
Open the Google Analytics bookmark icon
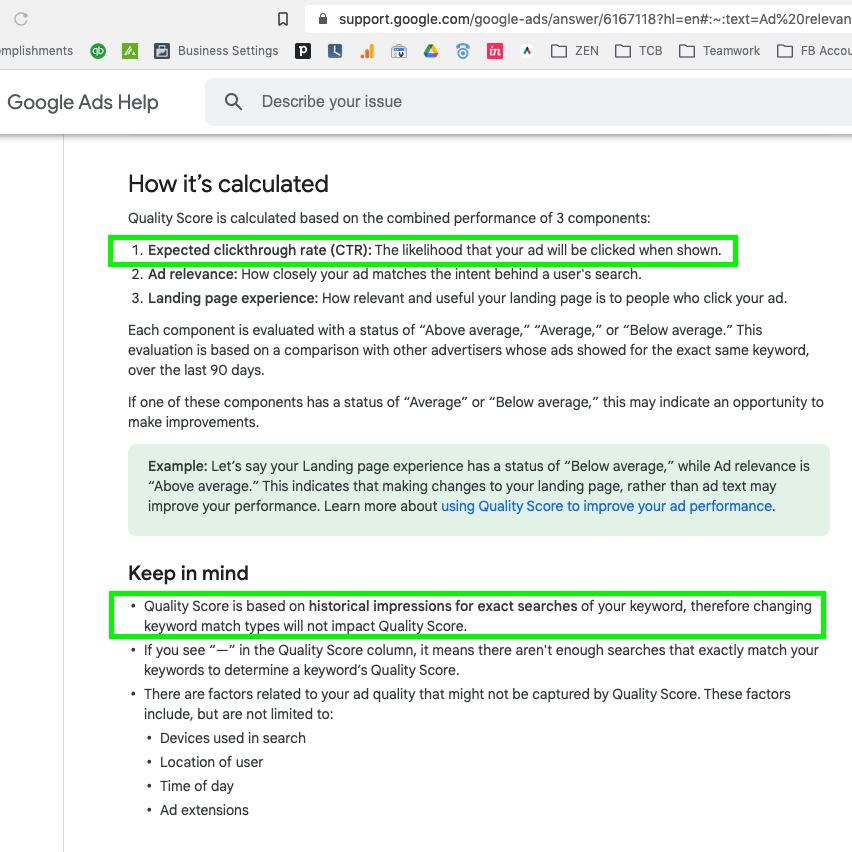[x=367, y=51]
